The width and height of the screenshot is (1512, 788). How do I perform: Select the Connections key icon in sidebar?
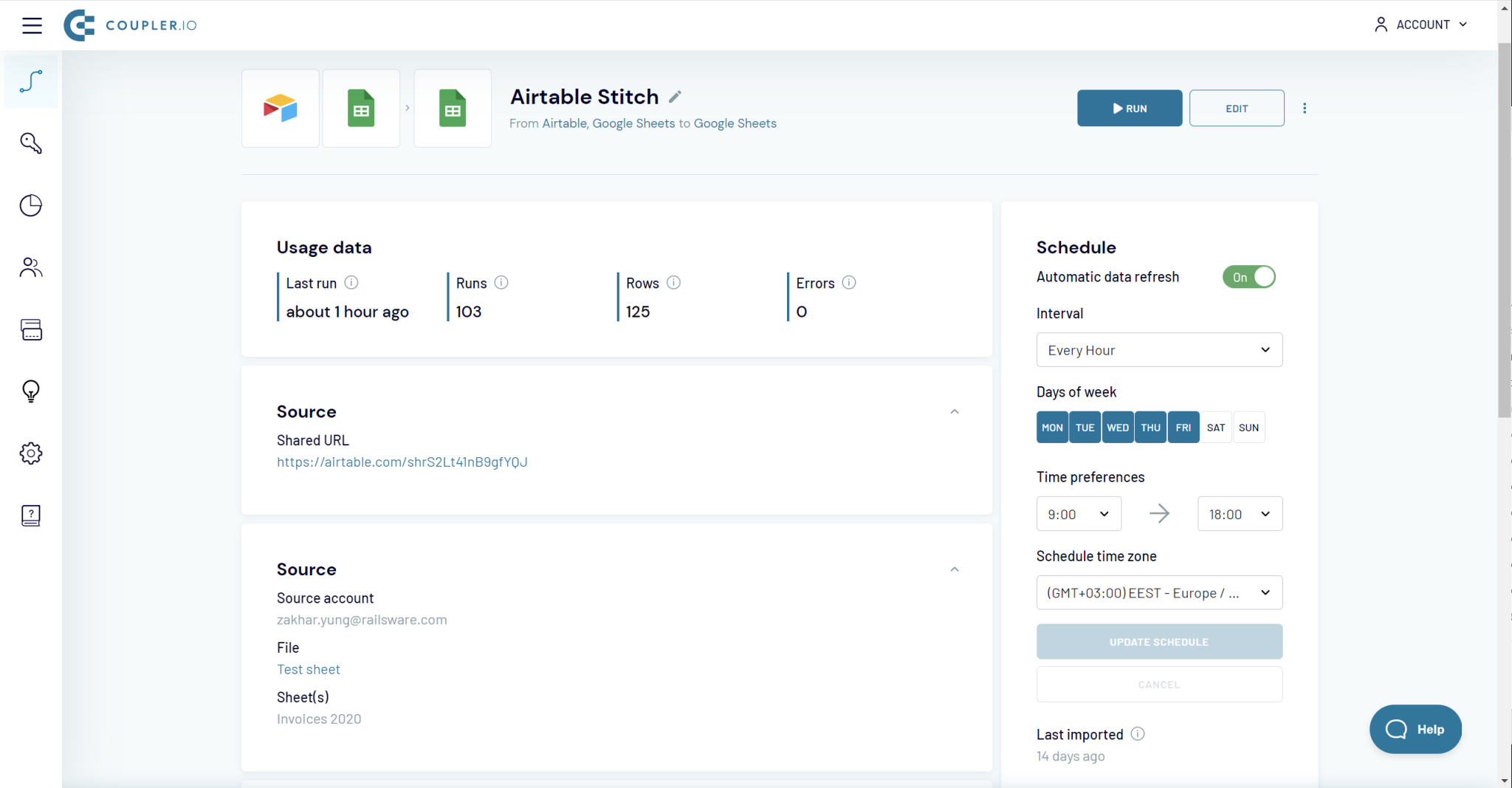pos(31,143)
